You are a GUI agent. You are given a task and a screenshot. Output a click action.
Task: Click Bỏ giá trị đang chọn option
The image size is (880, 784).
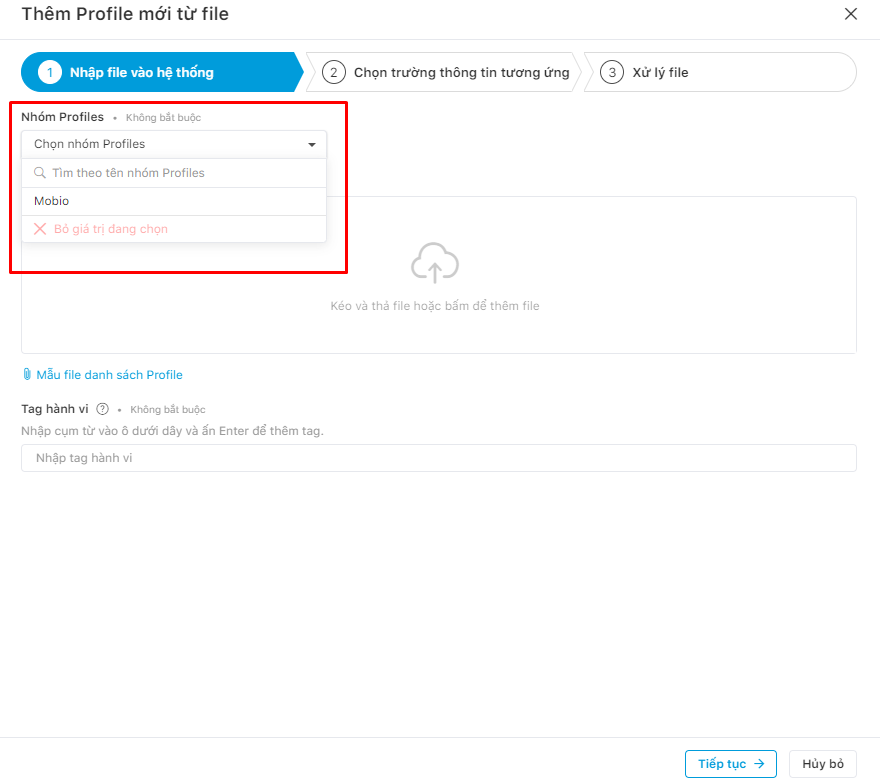pos(174,229)
